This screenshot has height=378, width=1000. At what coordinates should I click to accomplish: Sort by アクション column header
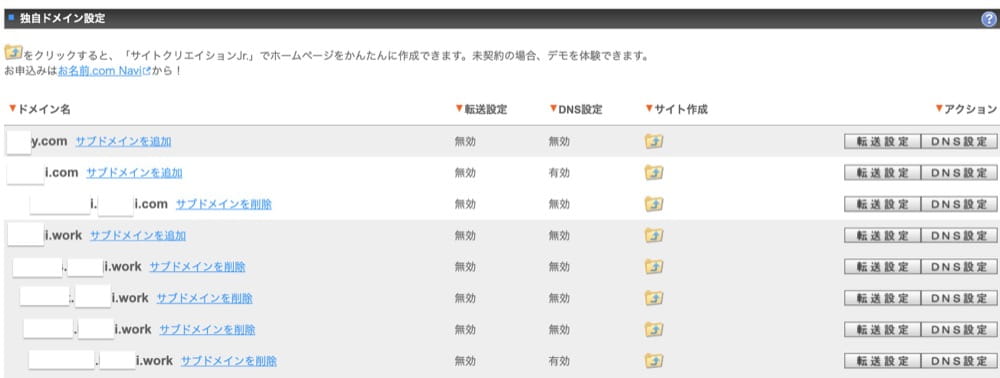966,109
